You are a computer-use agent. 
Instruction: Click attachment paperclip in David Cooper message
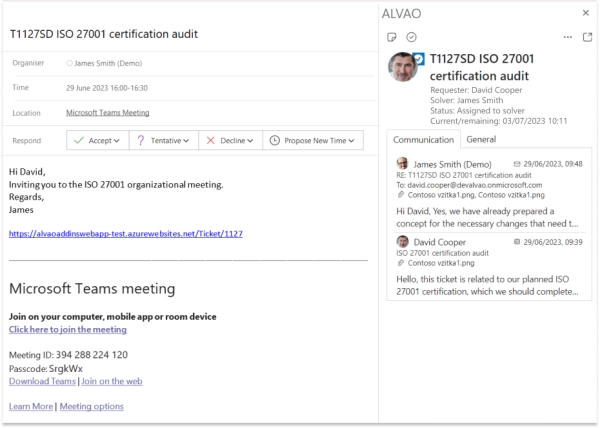401,263
